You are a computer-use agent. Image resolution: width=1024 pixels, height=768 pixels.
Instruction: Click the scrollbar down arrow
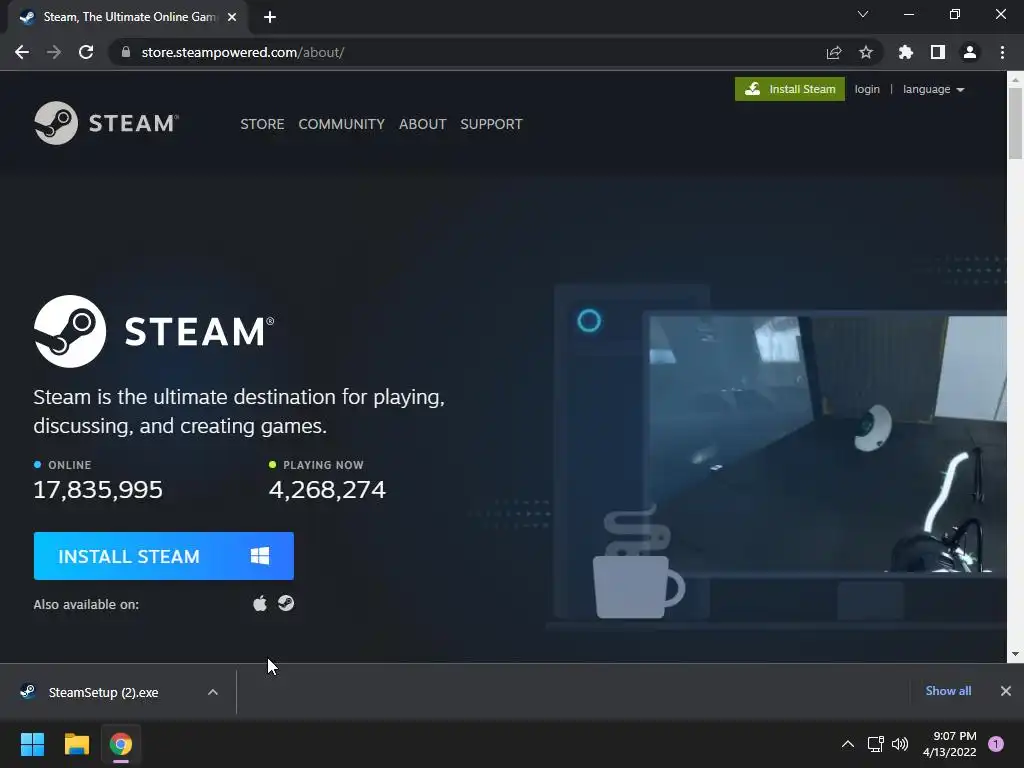click(x=1015, y=654)
